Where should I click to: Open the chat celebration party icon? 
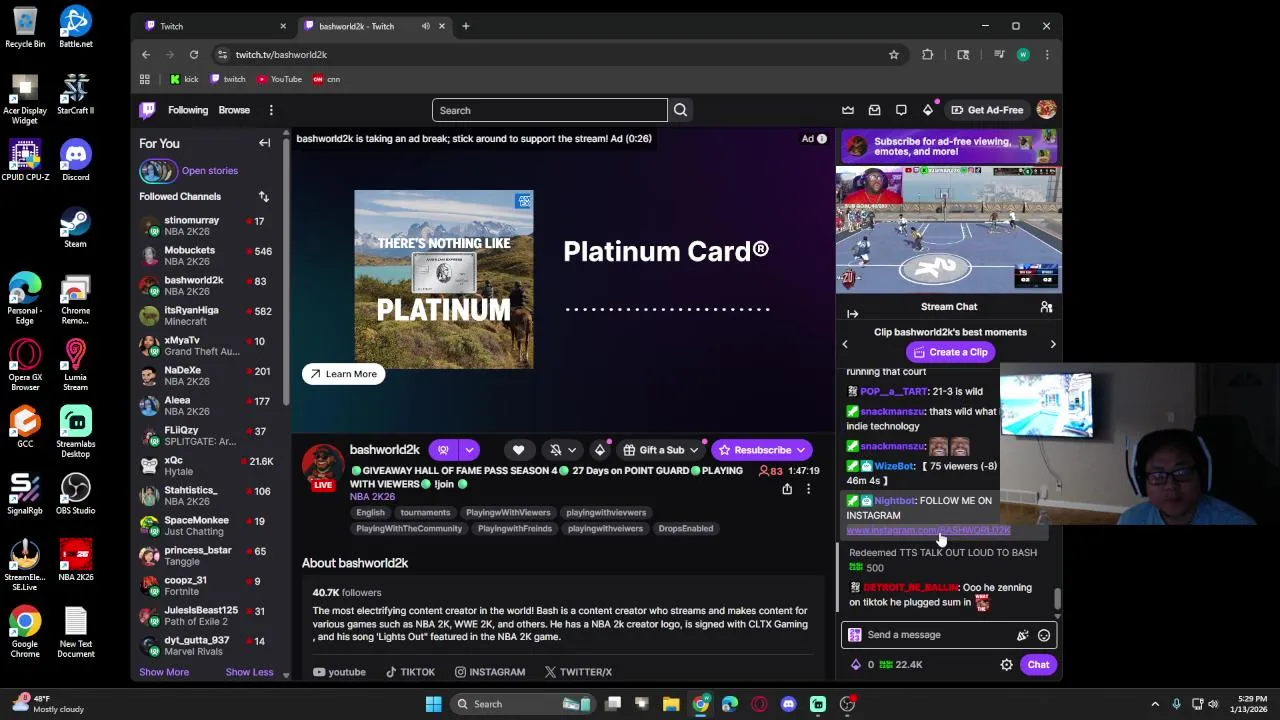click(1022, 635)
